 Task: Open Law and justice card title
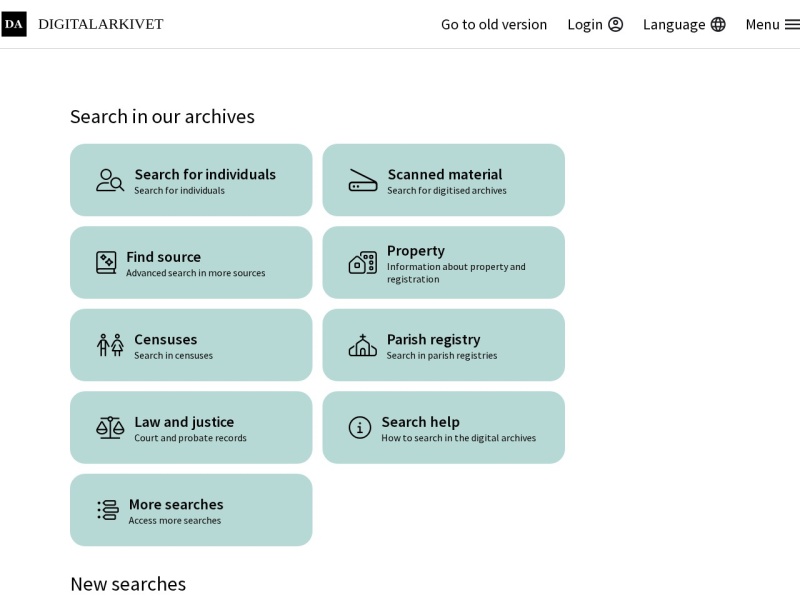(x=184, y=422)
